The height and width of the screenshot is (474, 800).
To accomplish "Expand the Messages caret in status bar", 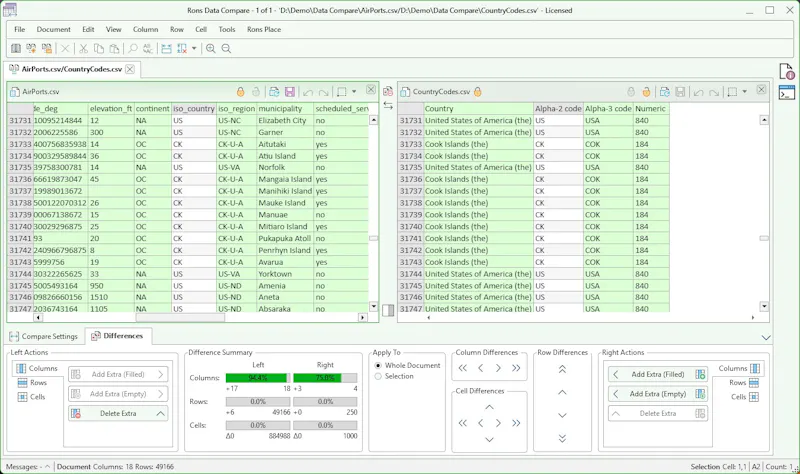I will (x=47, y=466).
